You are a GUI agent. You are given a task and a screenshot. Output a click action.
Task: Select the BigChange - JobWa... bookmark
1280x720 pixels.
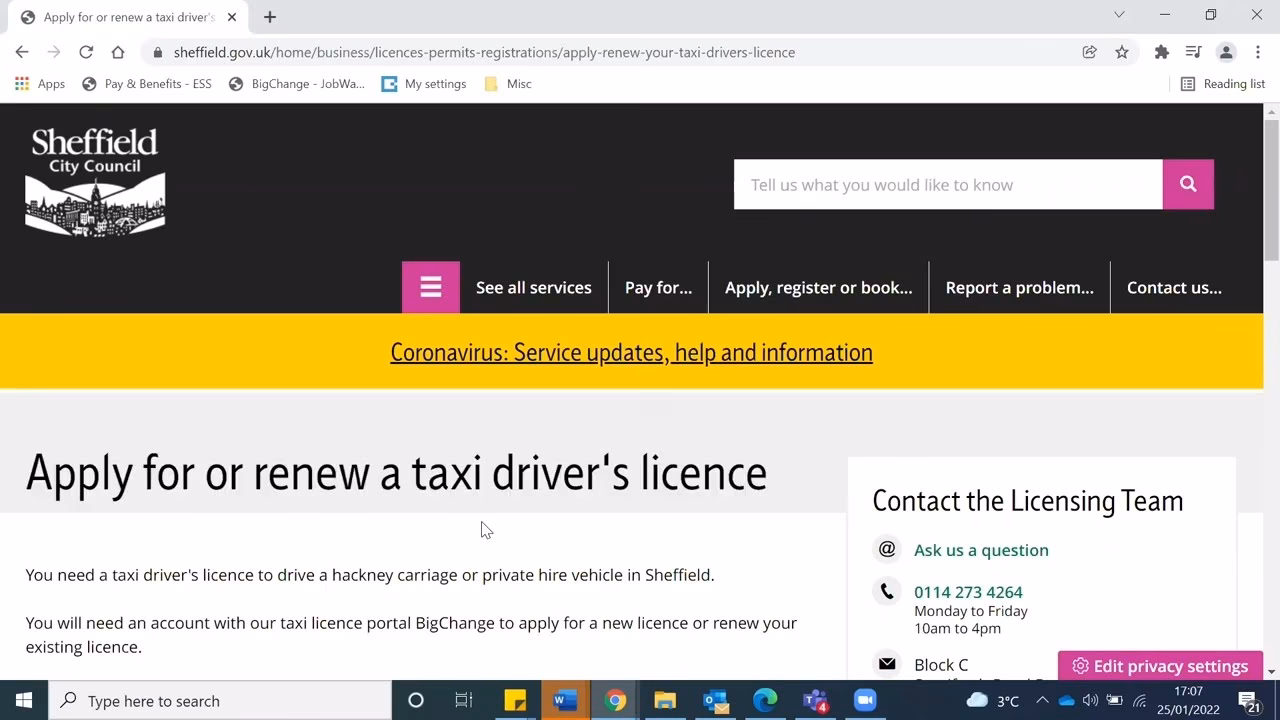pos(297,83)
